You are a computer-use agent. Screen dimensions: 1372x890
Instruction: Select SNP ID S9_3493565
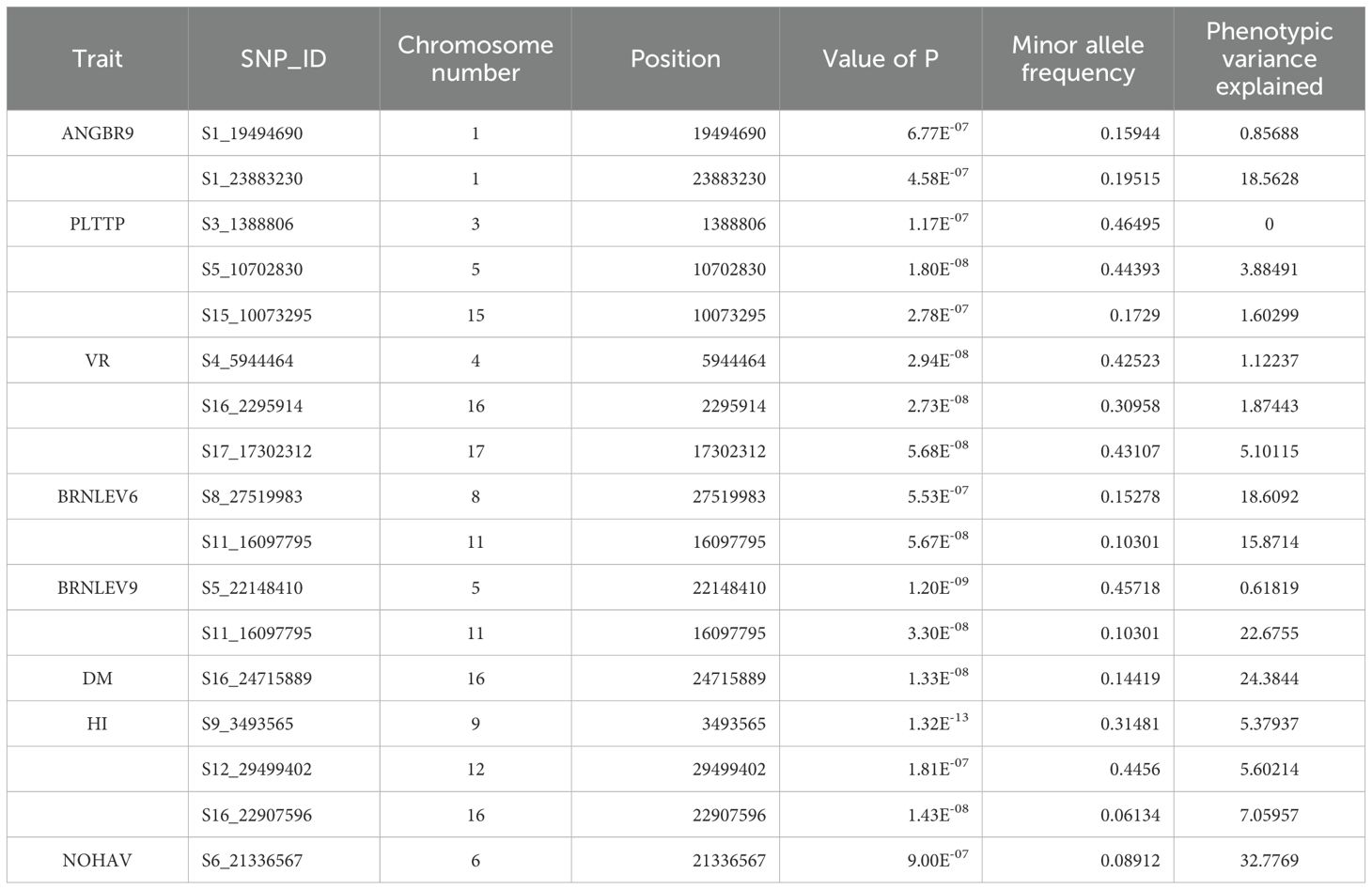pyautogui.click(x=247, y=724)
